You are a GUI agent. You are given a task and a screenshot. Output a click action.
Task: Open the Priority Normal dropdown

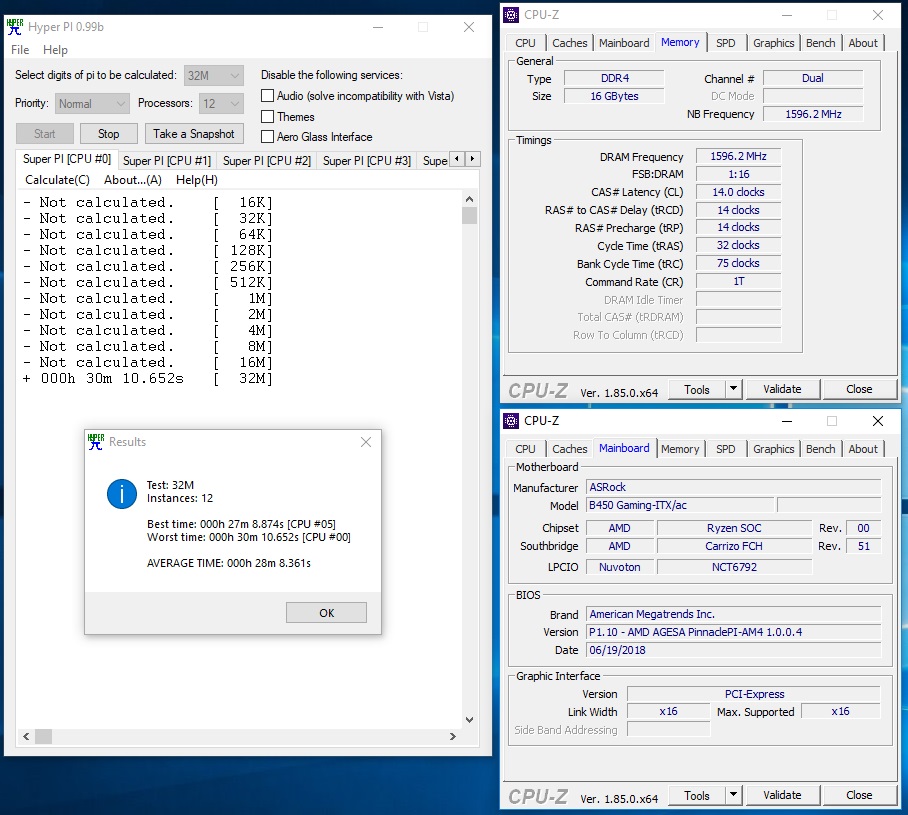tap(92, 104)
